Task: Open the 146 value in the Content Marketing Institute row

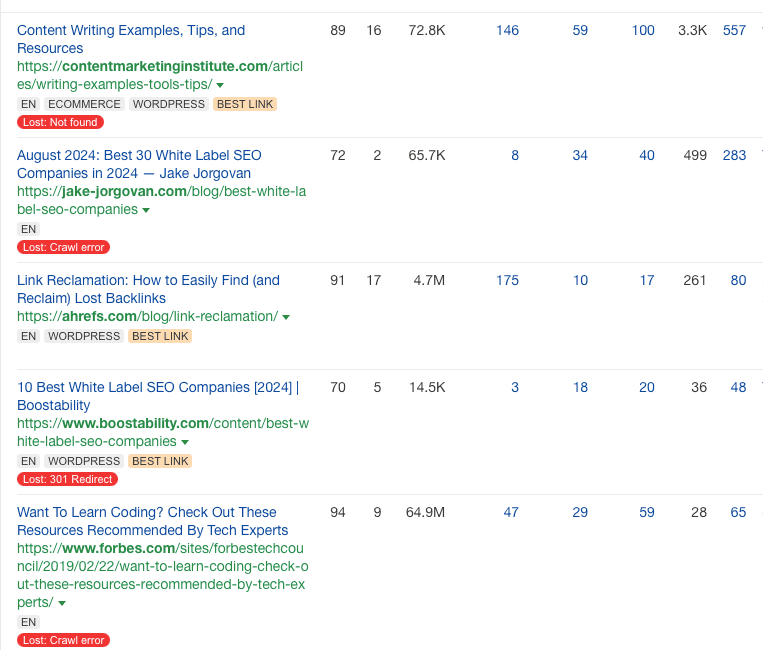Action: point(507,30)
